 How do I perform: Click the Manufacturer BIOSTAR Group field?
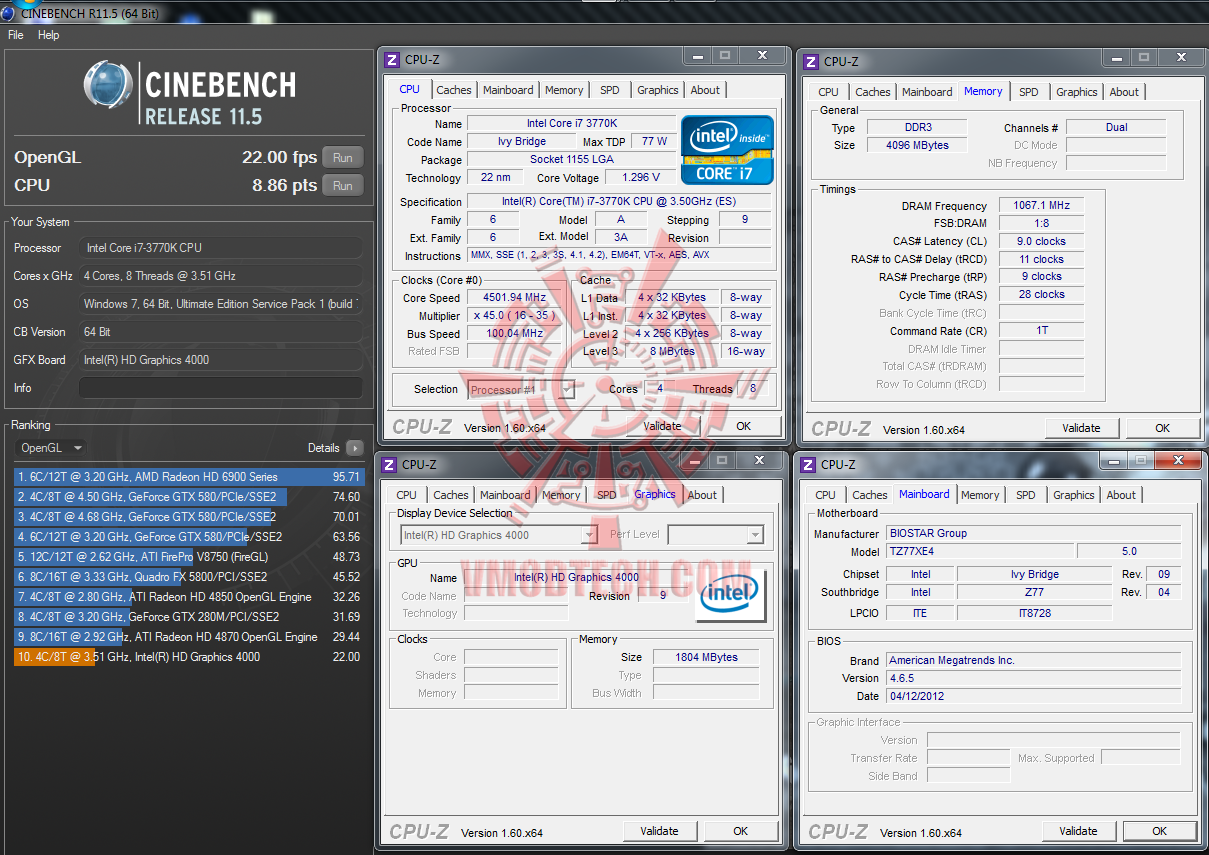[1033, 533]
